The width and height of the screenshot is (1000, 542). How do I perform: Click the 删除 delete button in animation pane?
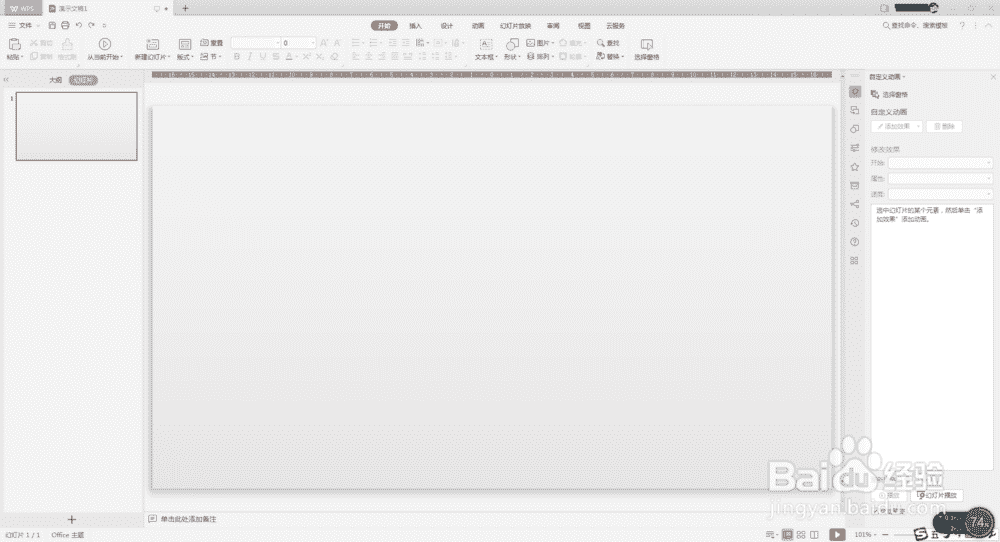click(945, 126)
